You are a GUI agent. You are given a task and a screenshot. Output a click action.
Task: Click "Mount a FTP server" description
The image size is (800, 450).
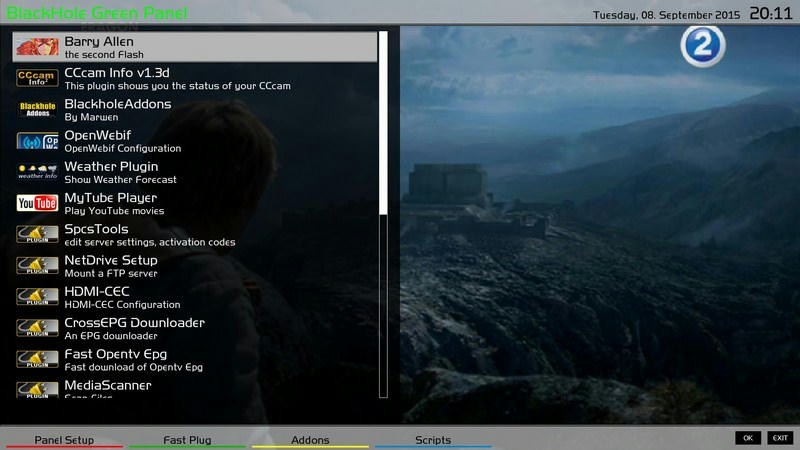tap(111, 273)
